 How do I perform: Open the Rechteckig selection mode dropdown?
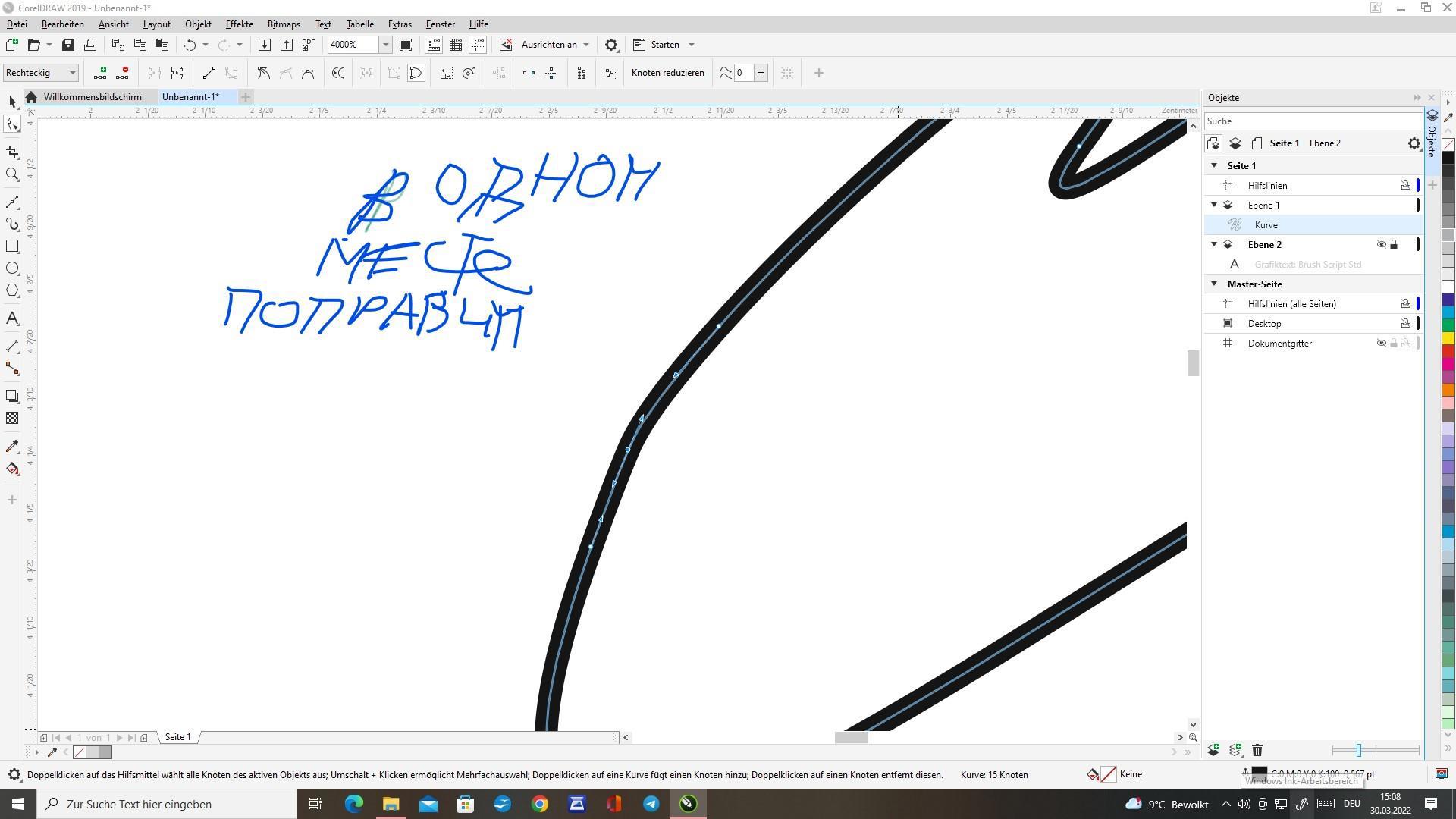coord(73,73)
